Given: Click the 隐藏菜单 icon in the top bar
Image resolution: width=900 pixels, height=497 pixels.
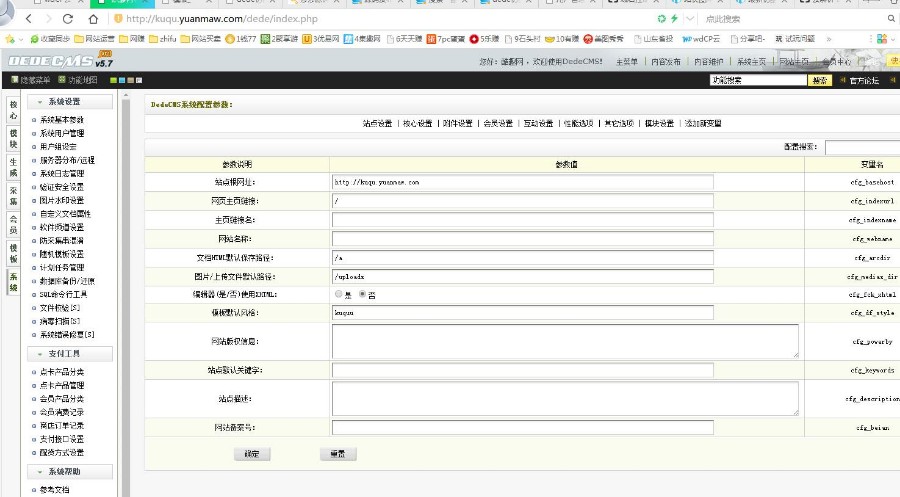Looking at the screenshot, I should click(15, 80).
